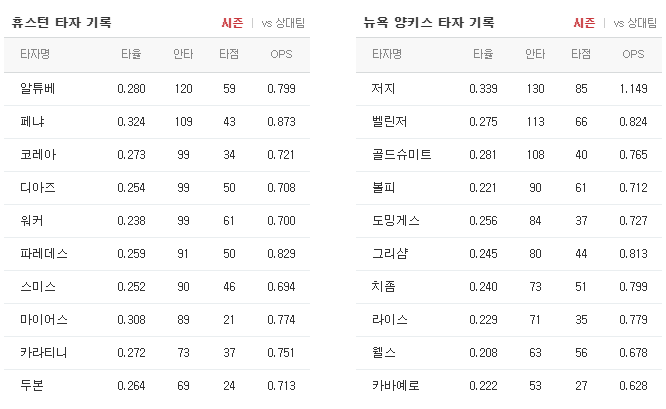Image resolution: width=666 pixels, height=409 pixels.
Task: Click Yankees 안타 column header
Action: click(535, 54)
